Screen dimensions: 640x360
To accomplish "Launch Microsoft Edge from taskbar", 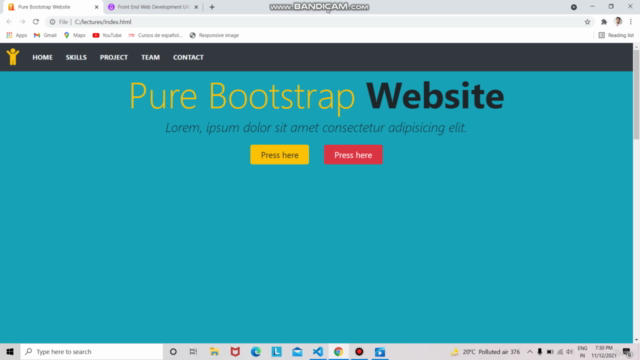I will [256, 351].
